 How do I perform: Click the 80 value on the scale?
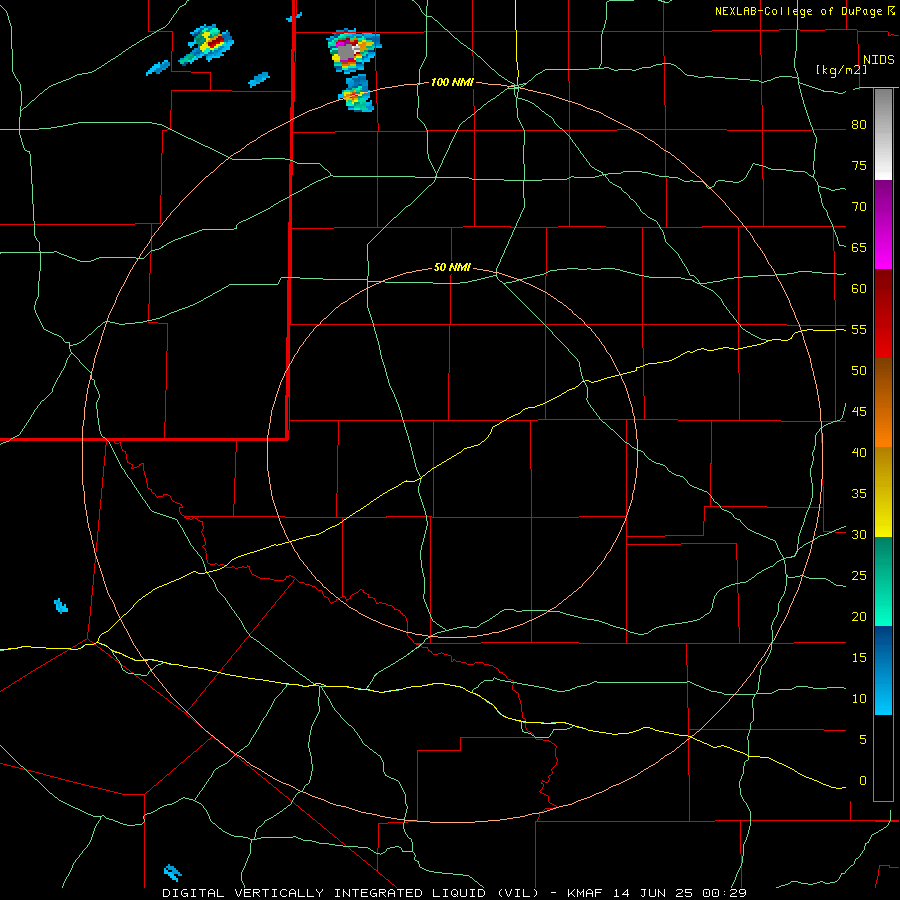pos(859,125)
